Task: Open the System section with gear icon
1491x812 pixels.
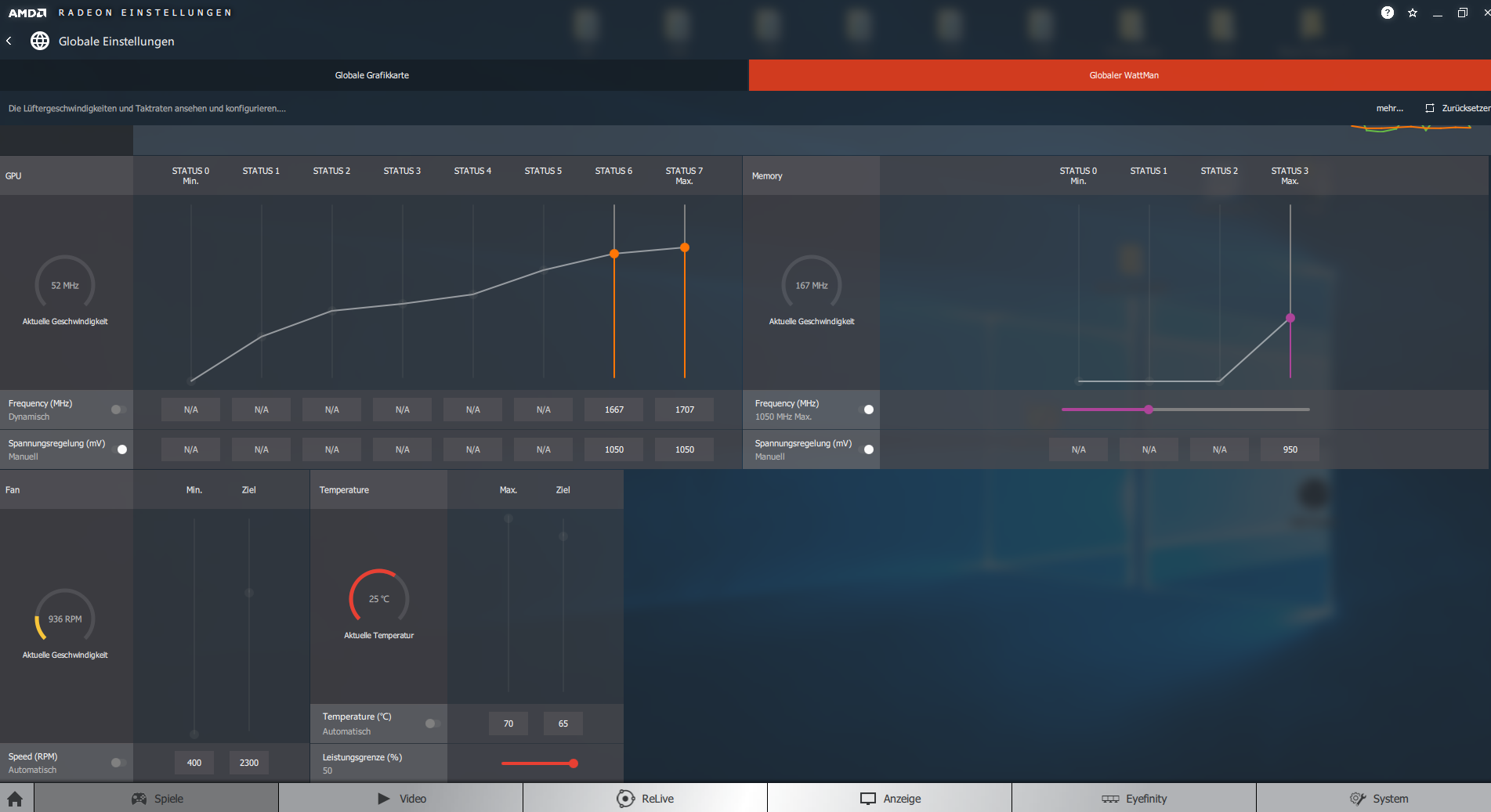Action: [x=1374, y=799]
